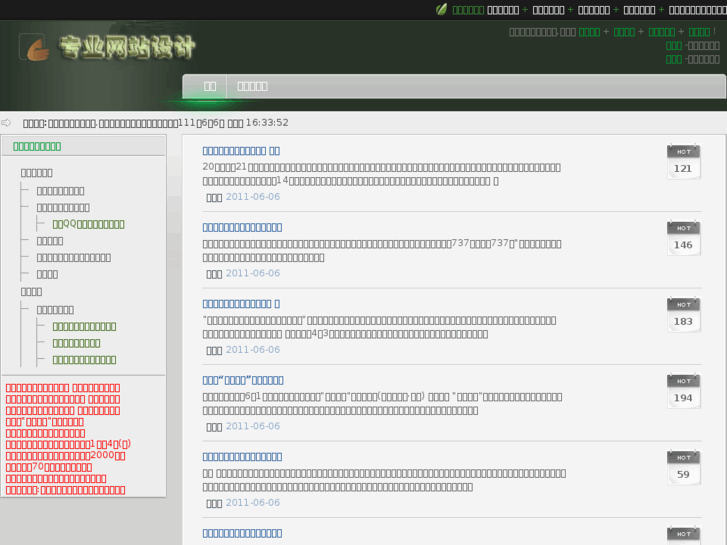The width and height of the screenshot is (727, 545).
Task: Click the date 2011-06-06 under the HOT 121 article
Action: (x=253, y=197)
